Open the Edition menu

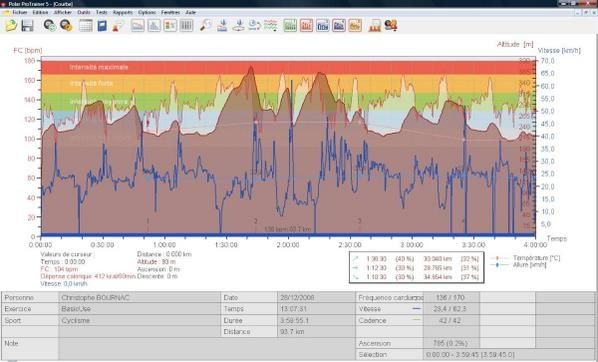click(x=40, y=12)
